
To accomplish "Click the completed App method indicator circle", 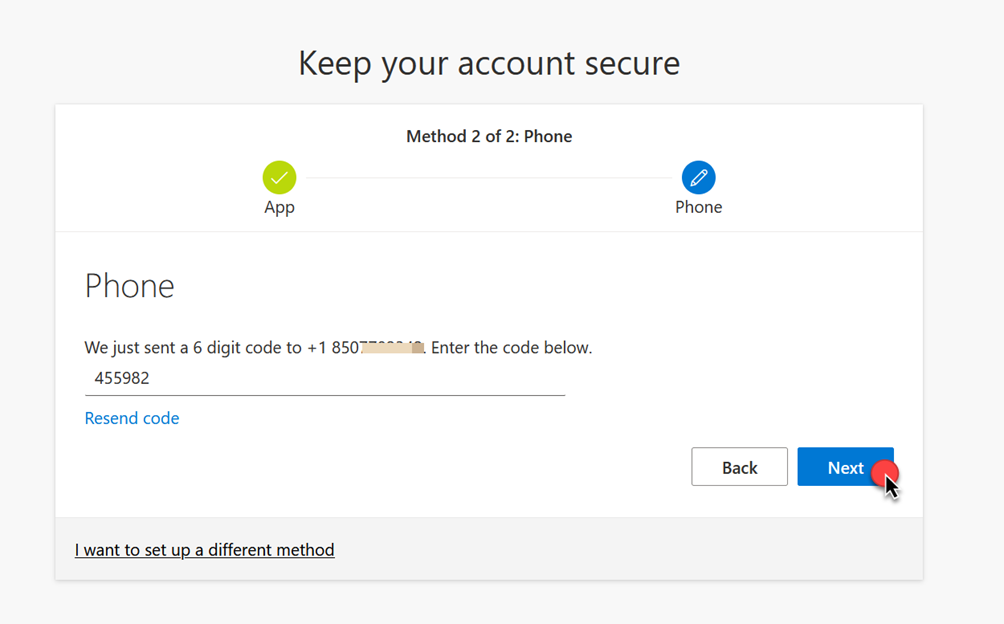I will [x=279, y=176].
